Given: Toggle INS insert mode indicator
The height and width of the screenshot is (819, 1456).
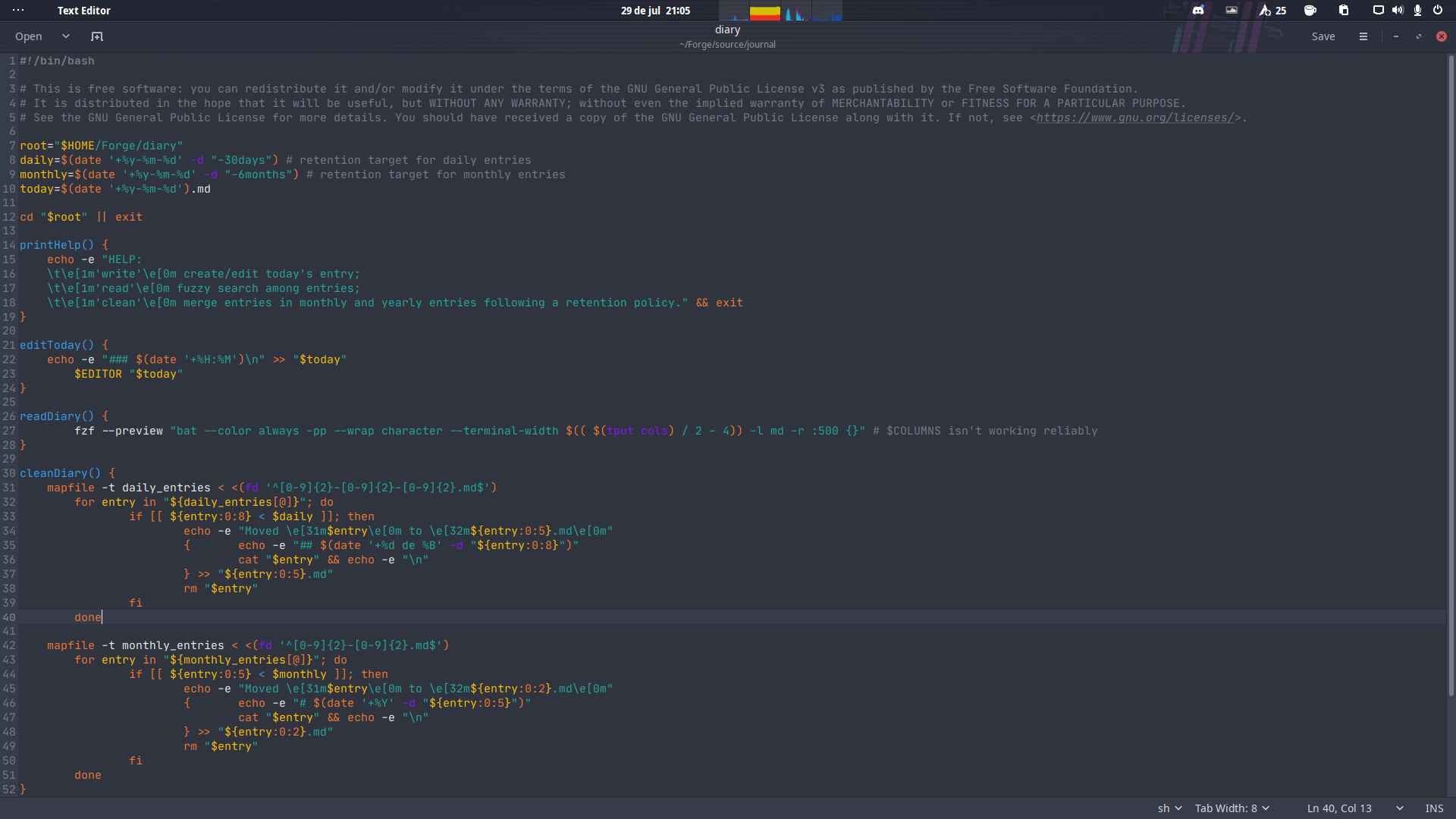Looking at the screenshot, I should click(1434, 808).
